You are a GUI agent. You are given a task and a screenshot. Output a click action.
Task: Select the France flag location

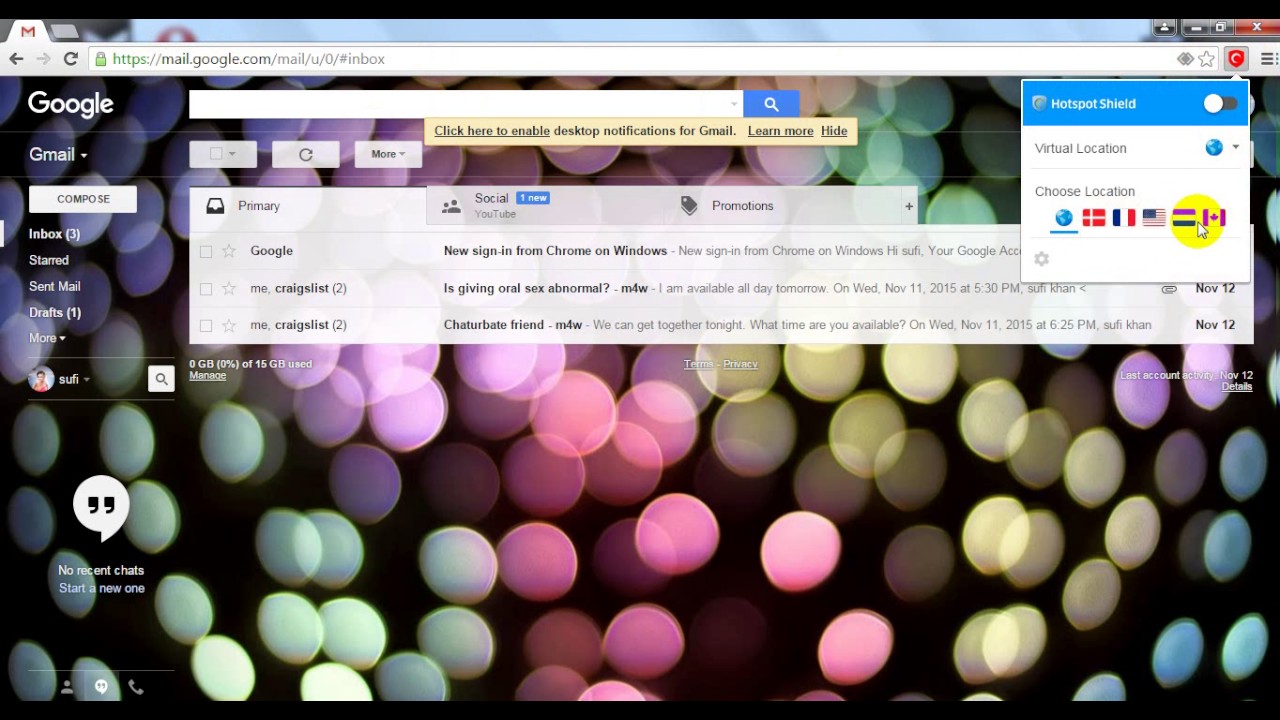[x=1124, y=217]
